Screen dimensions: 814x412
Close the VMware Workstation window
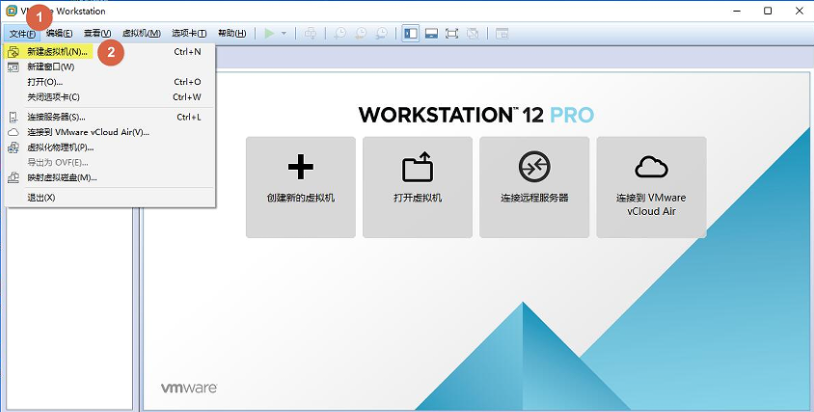pyautogui.click(x=799, y=11)
